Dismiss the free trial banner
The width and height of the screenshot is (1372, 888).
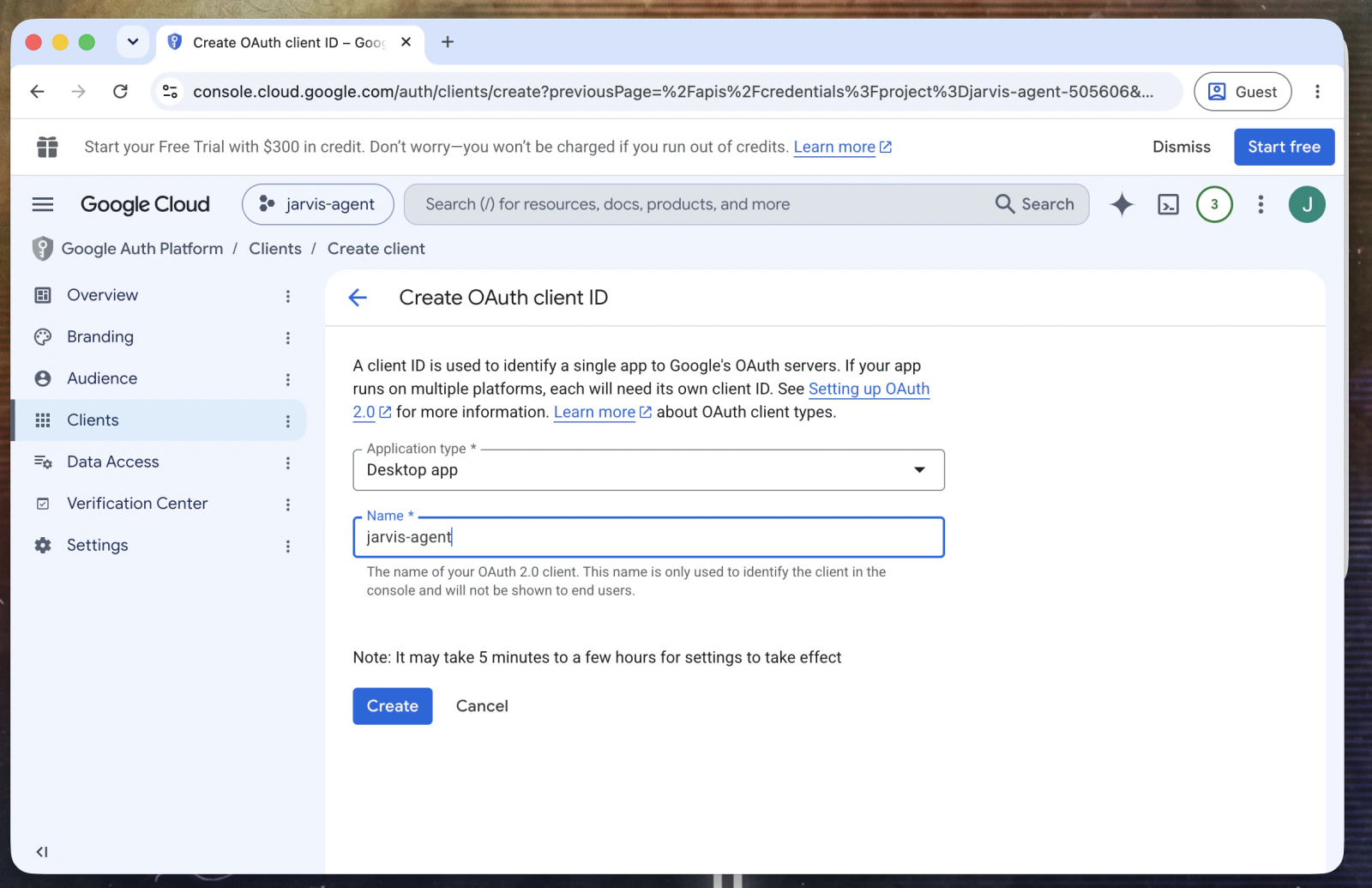pyautogui.click(x=1182, y=147)
